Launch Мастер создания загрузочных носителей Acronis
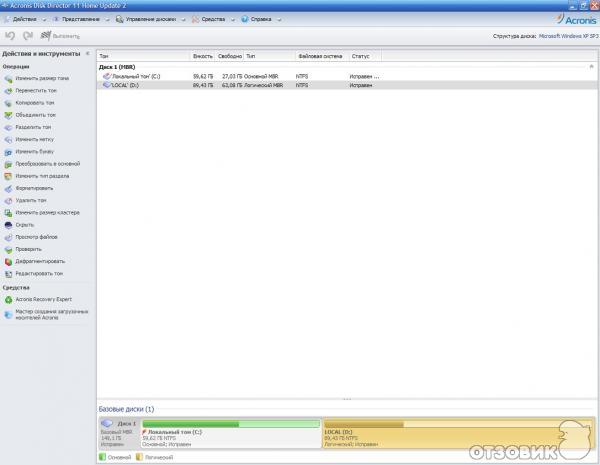Screen dimensions: 600x465 pos(46,314)
